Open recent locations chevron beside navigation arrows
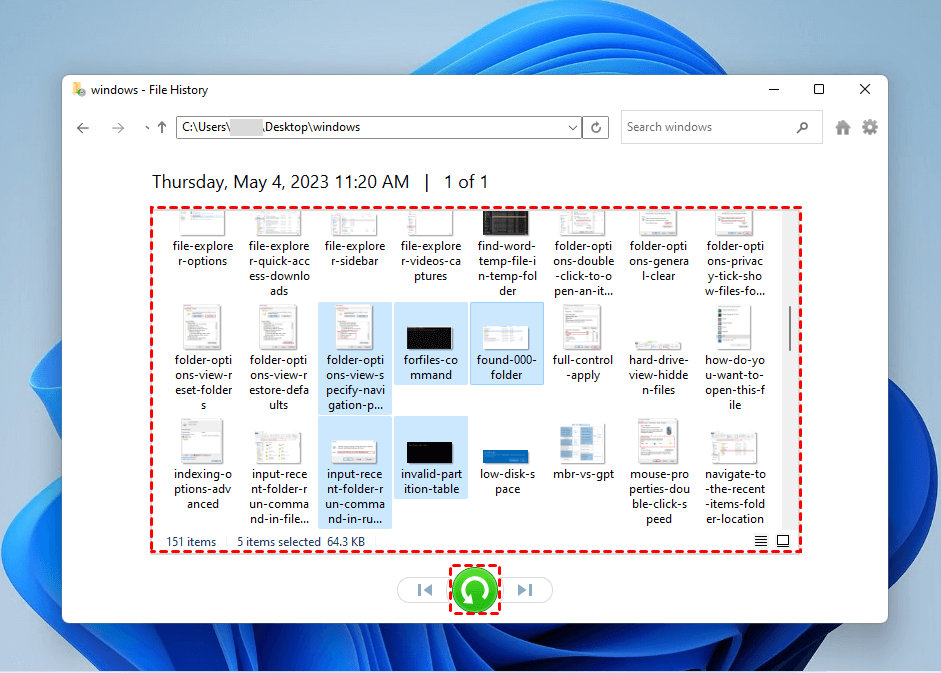The width and height of the screenshot is (941, 673). 147,128
